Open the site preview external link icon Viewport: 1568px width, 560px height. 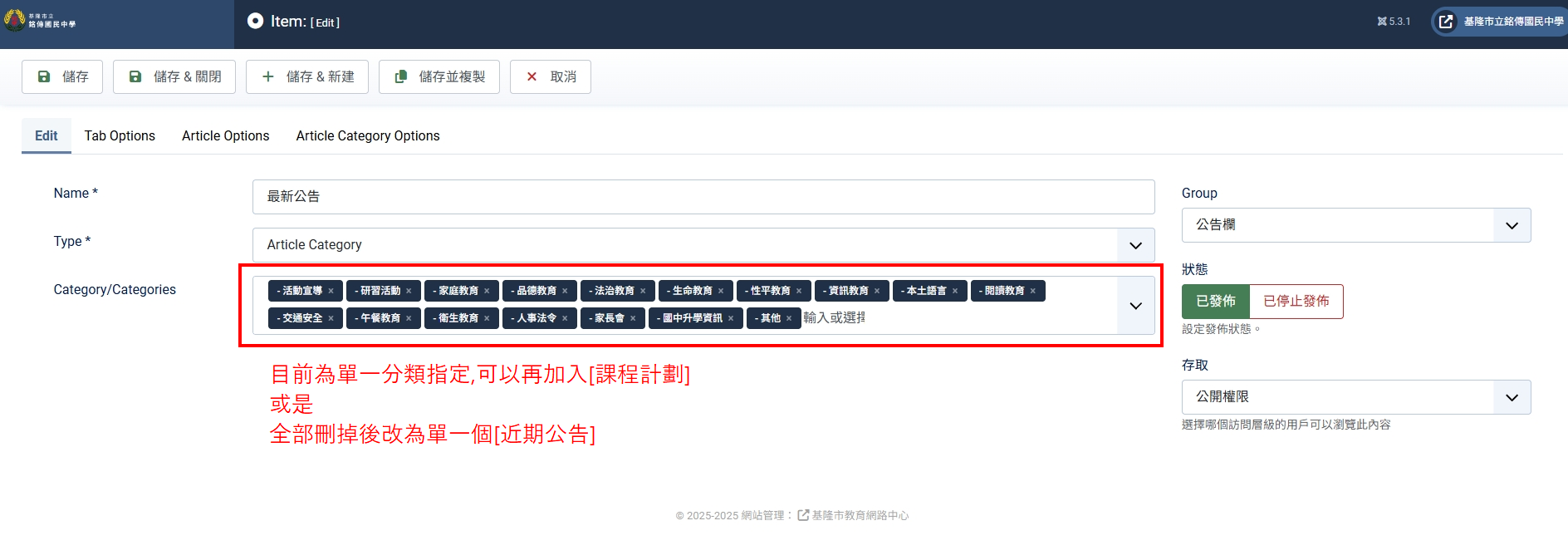point(1446,22)
